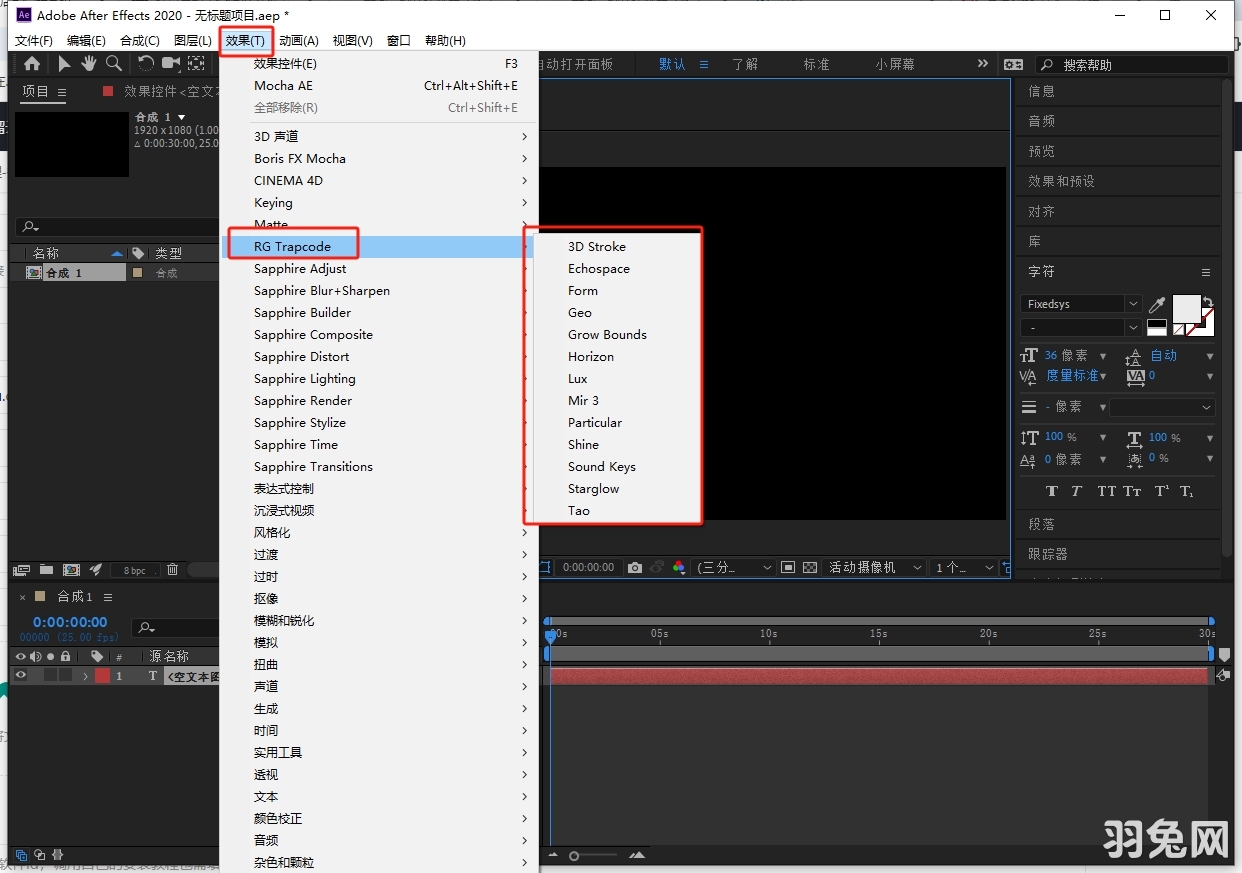Expand the text layer properties arrow
Screen dimensions: 1242x873
(85, 675)
